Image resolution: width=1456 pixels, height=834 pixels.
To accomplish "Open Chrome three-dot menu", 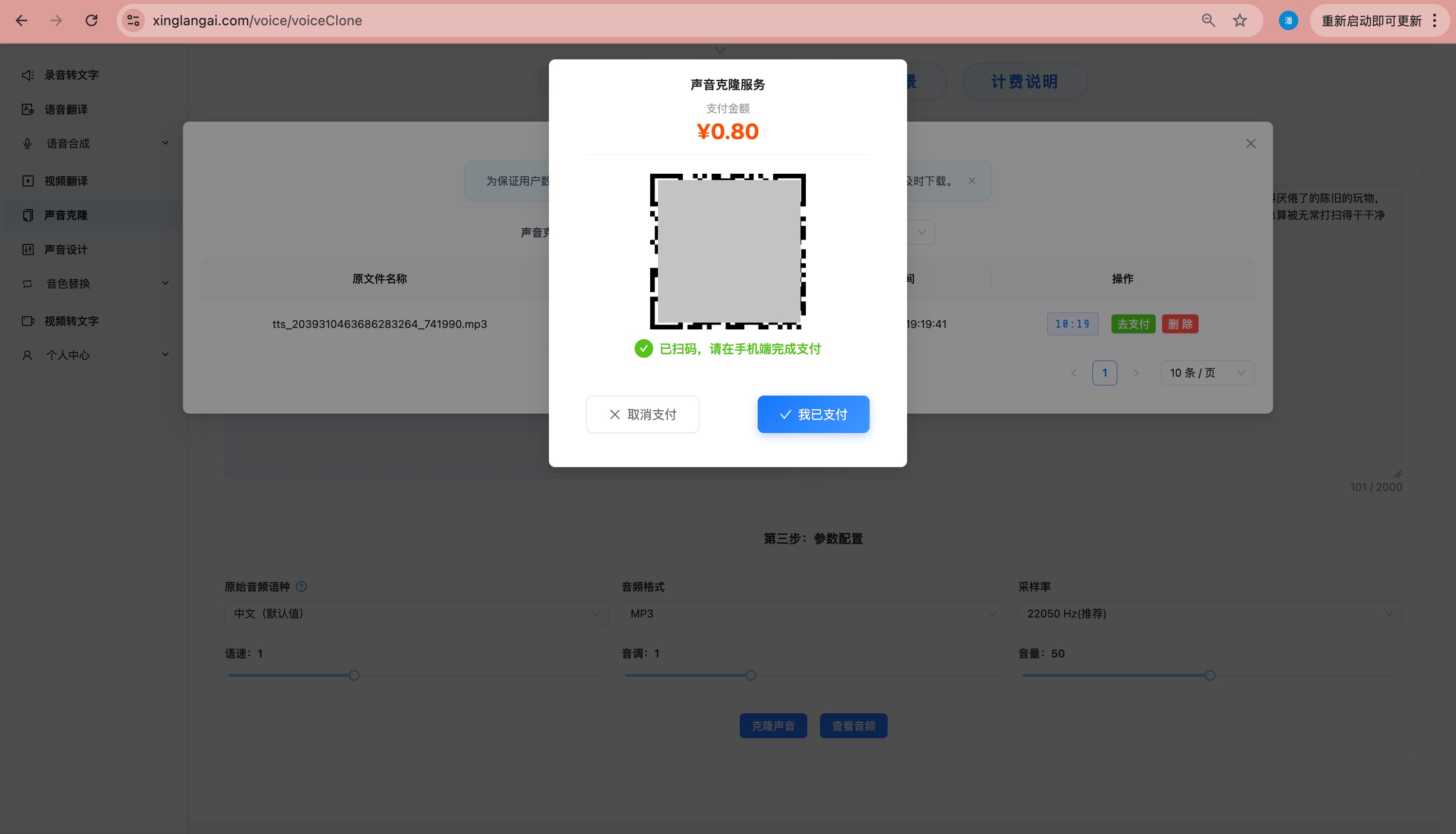I will pos(1435,20).
